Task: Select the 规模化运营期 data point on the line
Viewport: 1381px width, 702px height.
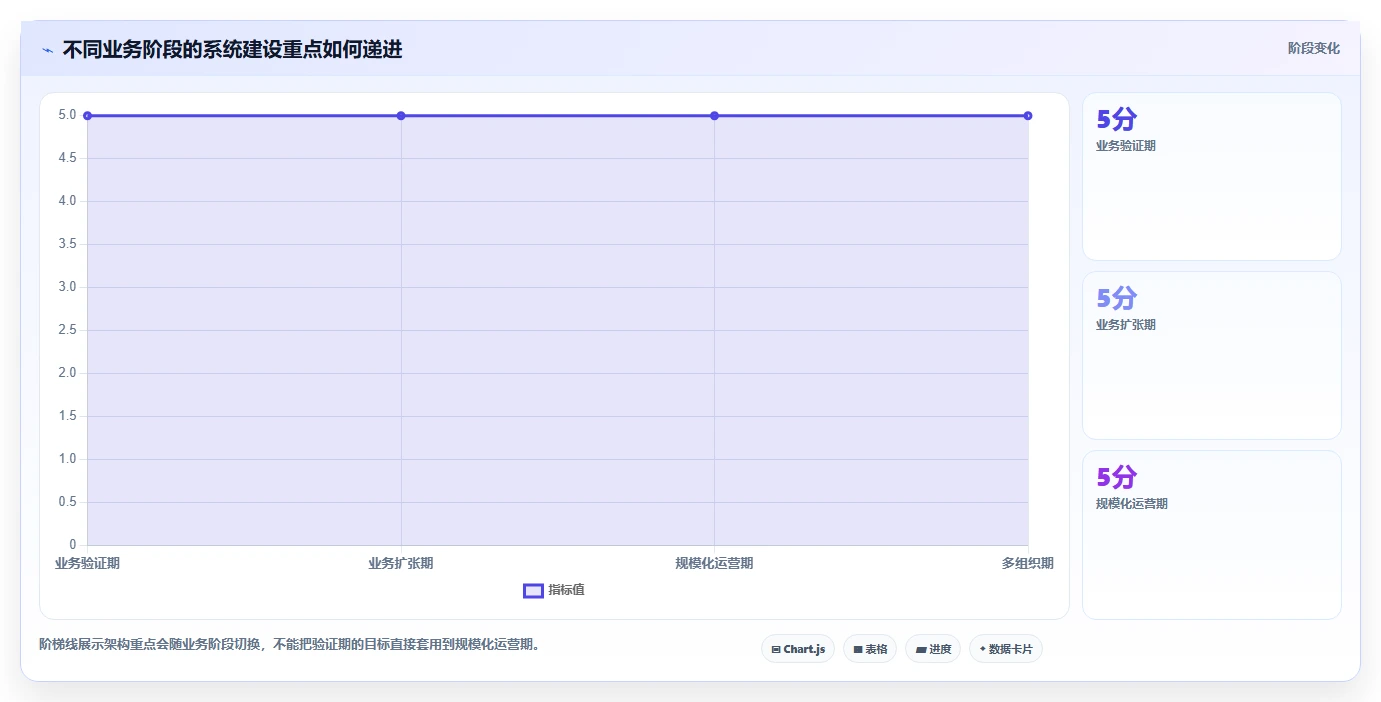Action: [x=714, y=116]
